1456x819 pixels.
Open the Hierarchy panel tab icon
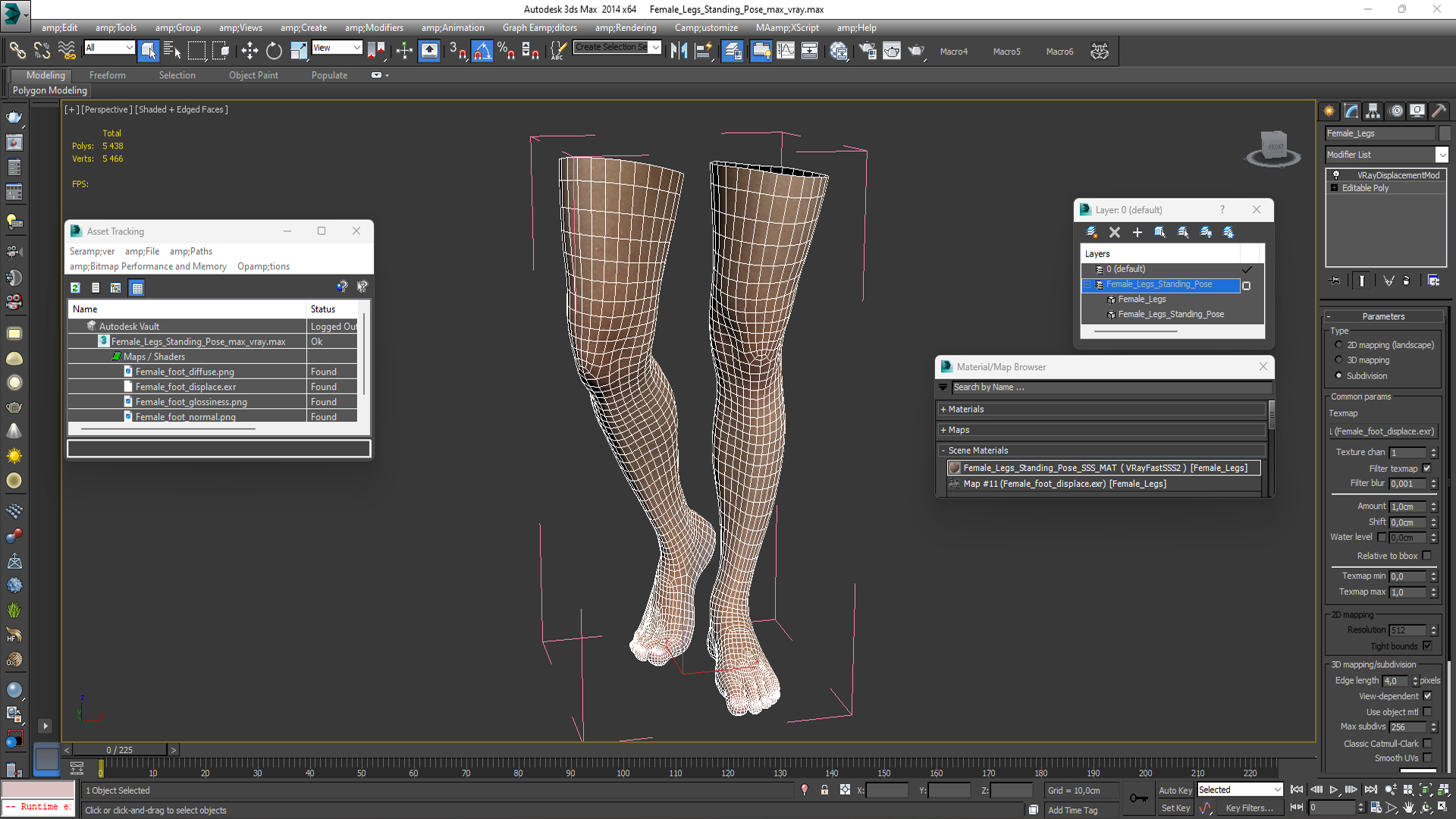(x=1373, y=111)
